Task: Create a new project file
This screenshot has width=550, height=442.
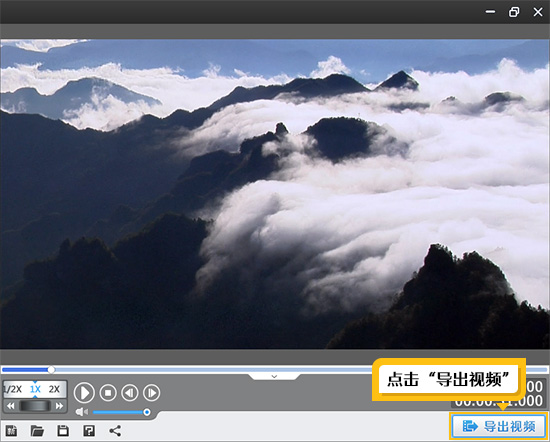Action: [x=11, y=430]
